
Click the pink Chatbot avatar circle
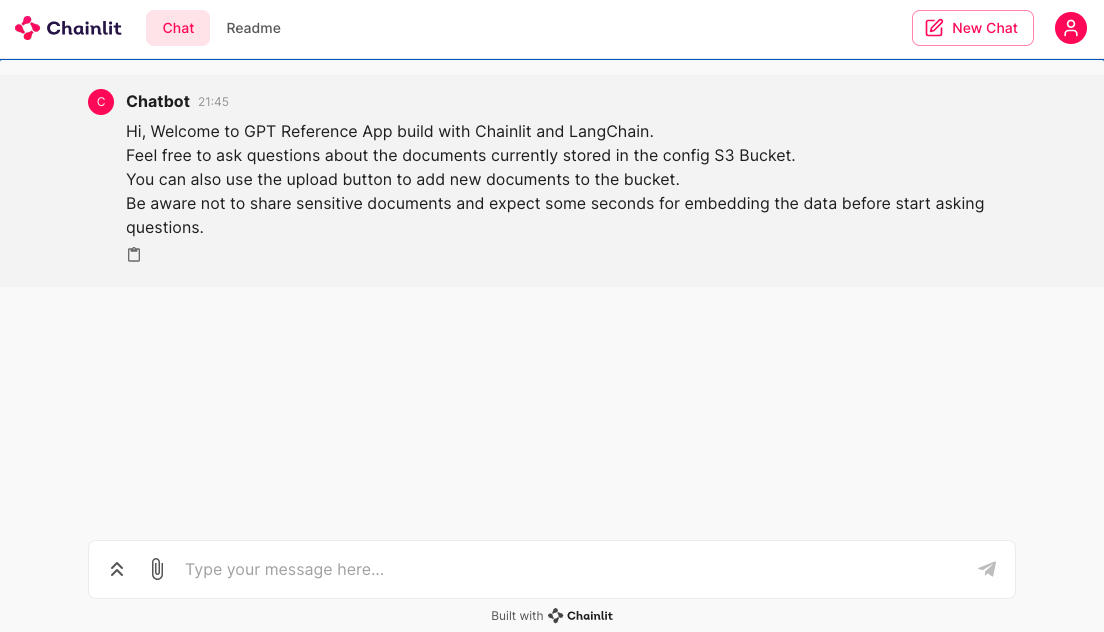(101, 102)
